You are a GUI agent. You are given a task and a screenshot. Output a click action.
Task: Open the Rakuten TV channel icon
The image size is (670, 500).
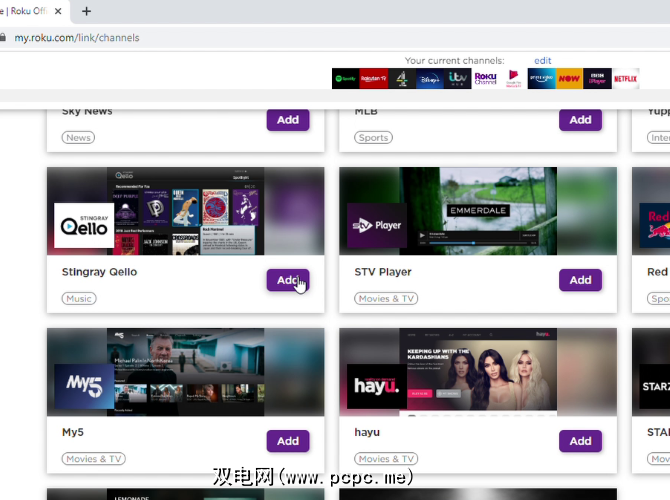374,78
